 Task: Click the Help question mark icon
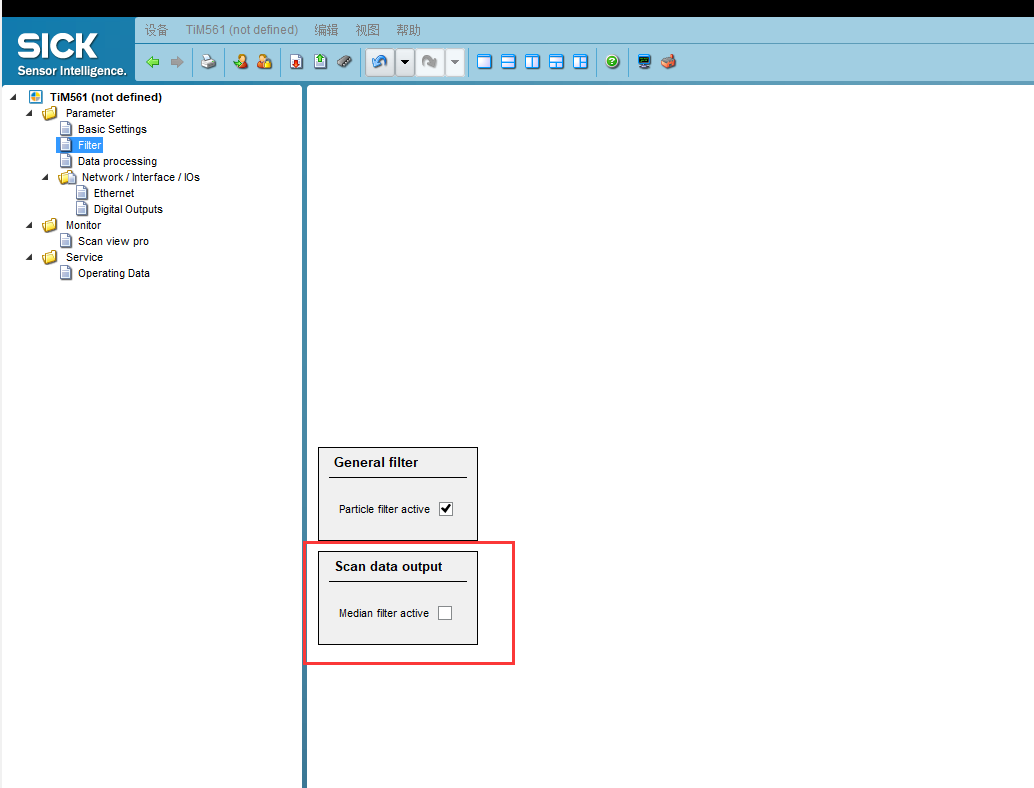pyautogui.click(x=612, y=61)
